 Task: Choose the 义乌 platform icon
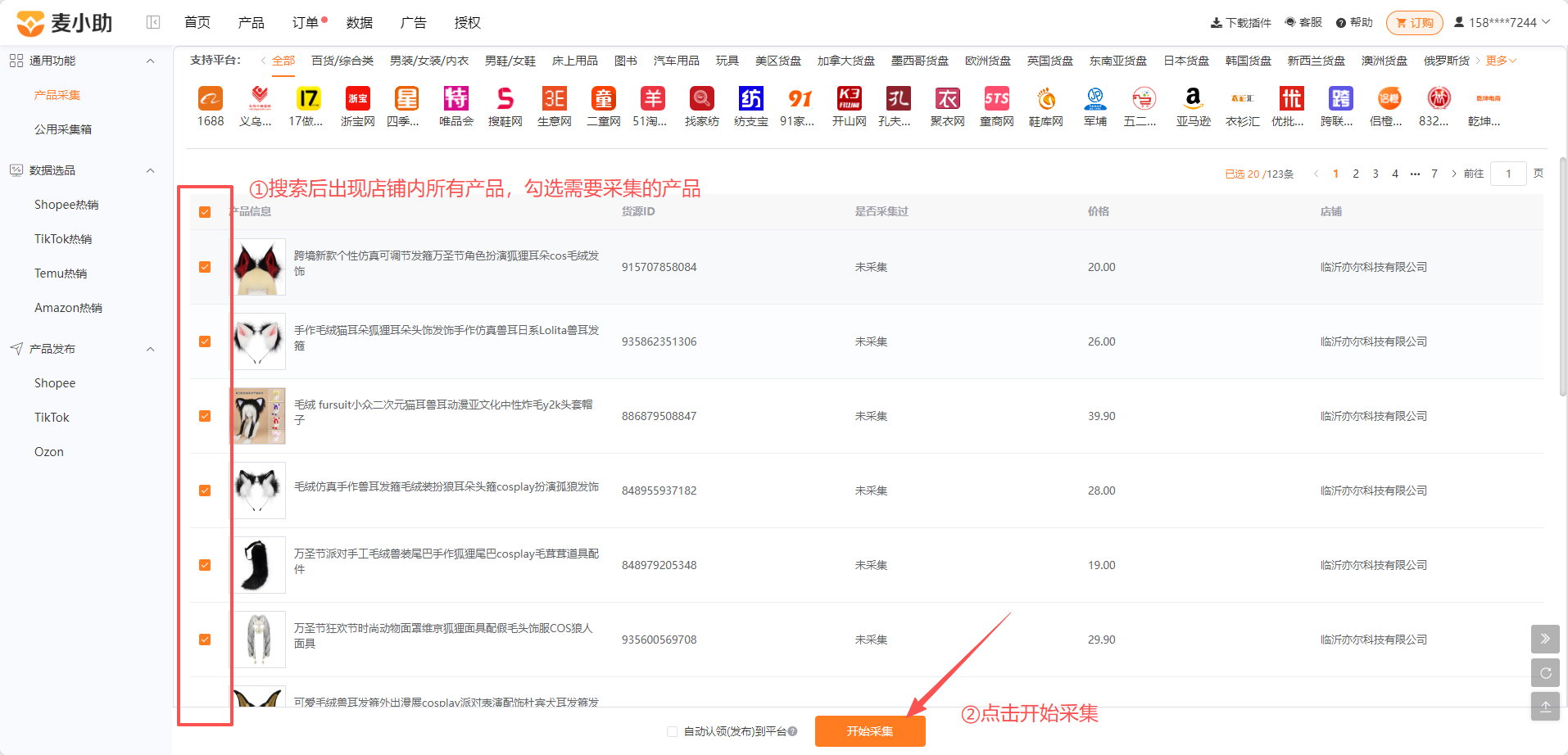[260, 99]
